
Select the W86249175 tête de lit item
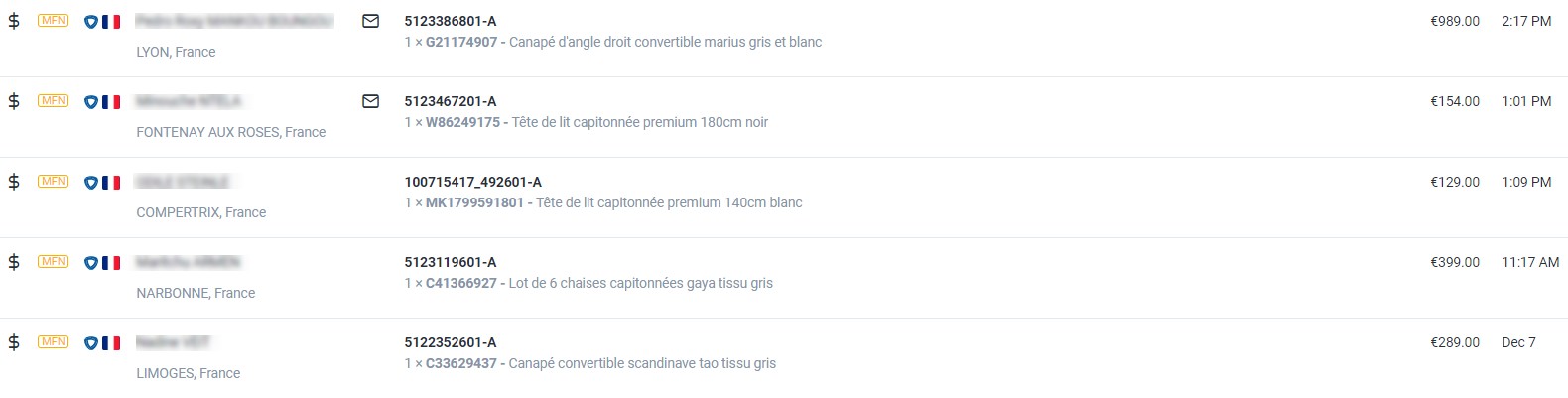point(587,122)
